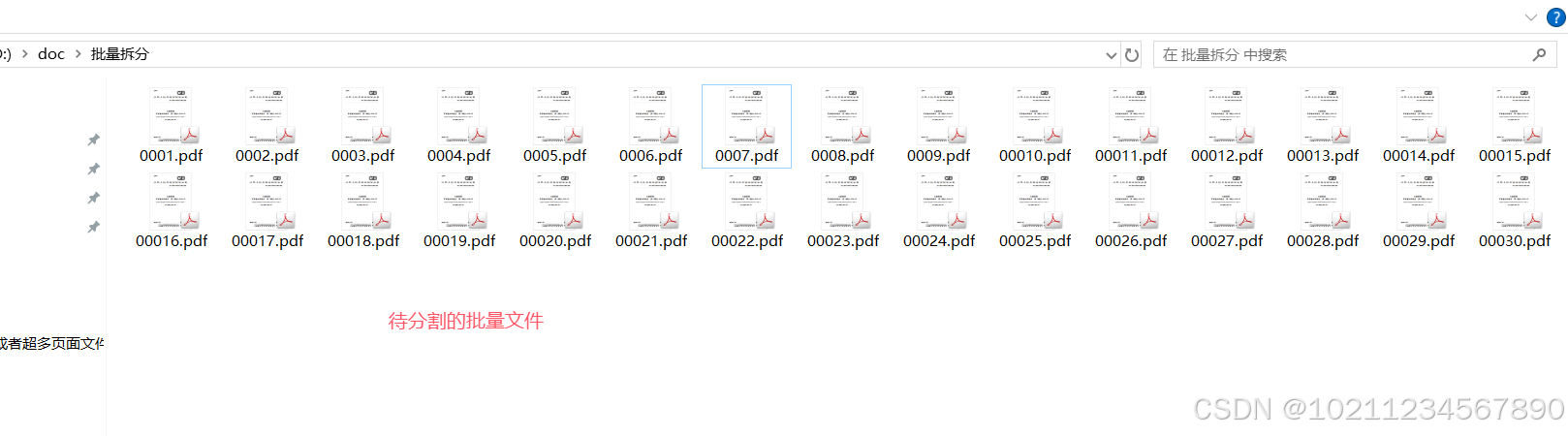Open the help question mark icon

click(1556, 17)
